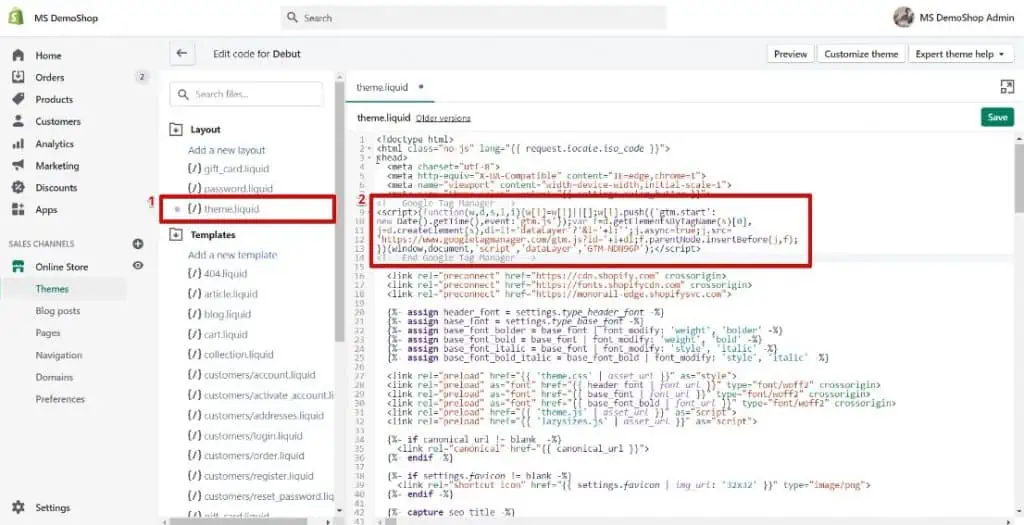The width and height of the screenshot is (1024, 525).
Task: Click the admin avatar picture
Action: [x=903, y=18]
